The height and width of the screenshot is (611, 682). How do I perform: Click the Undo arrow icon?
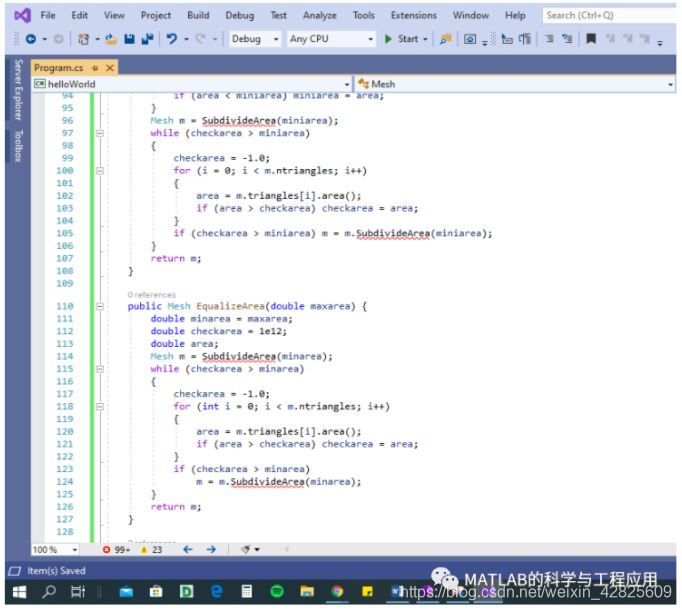(x=172, y=39)
